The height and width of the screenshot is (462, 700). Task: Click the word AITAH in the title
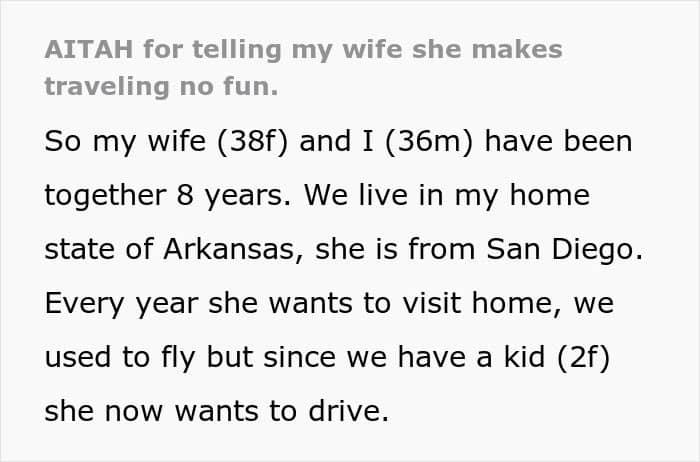click(x=89, y=49)
